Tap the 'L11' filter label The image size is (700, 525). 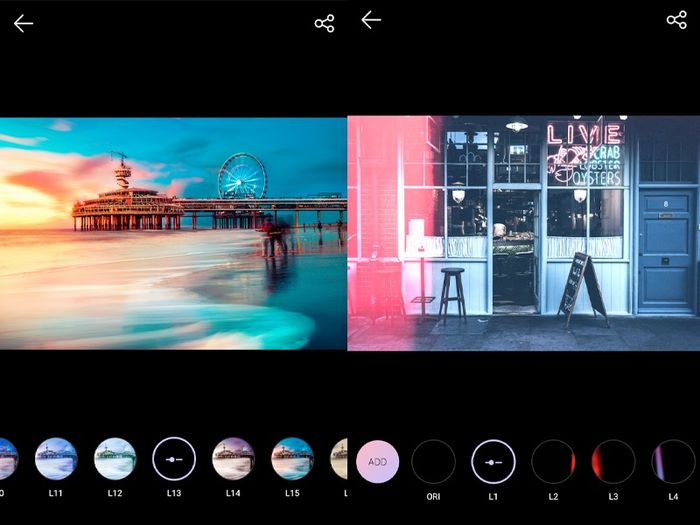click(x=55, y=493)
